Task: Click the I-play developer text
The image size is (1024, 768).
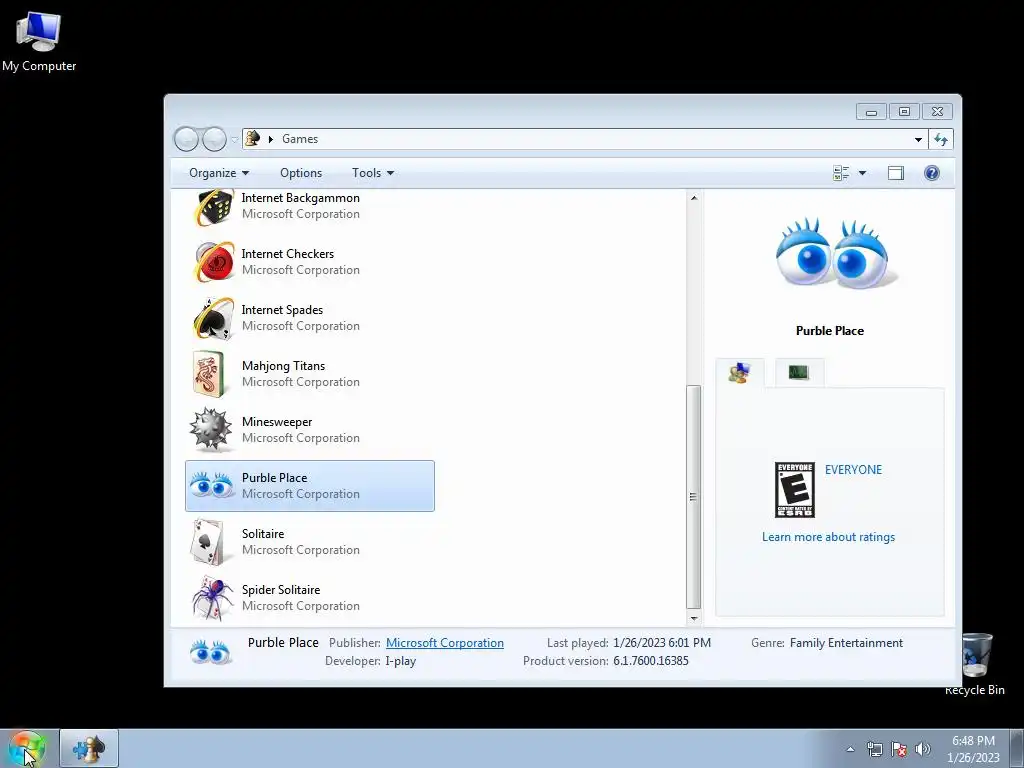Action: tap(400, 660)
